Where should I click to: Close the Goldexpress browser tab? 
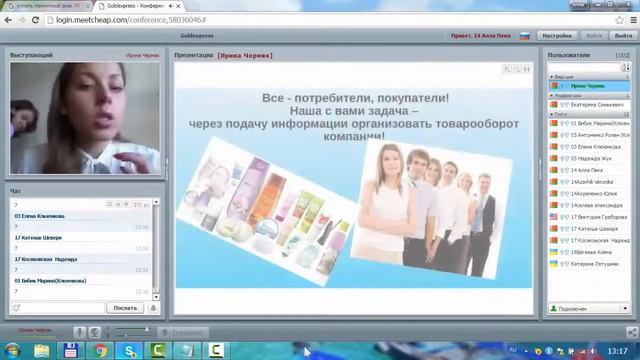pos(178,6)
